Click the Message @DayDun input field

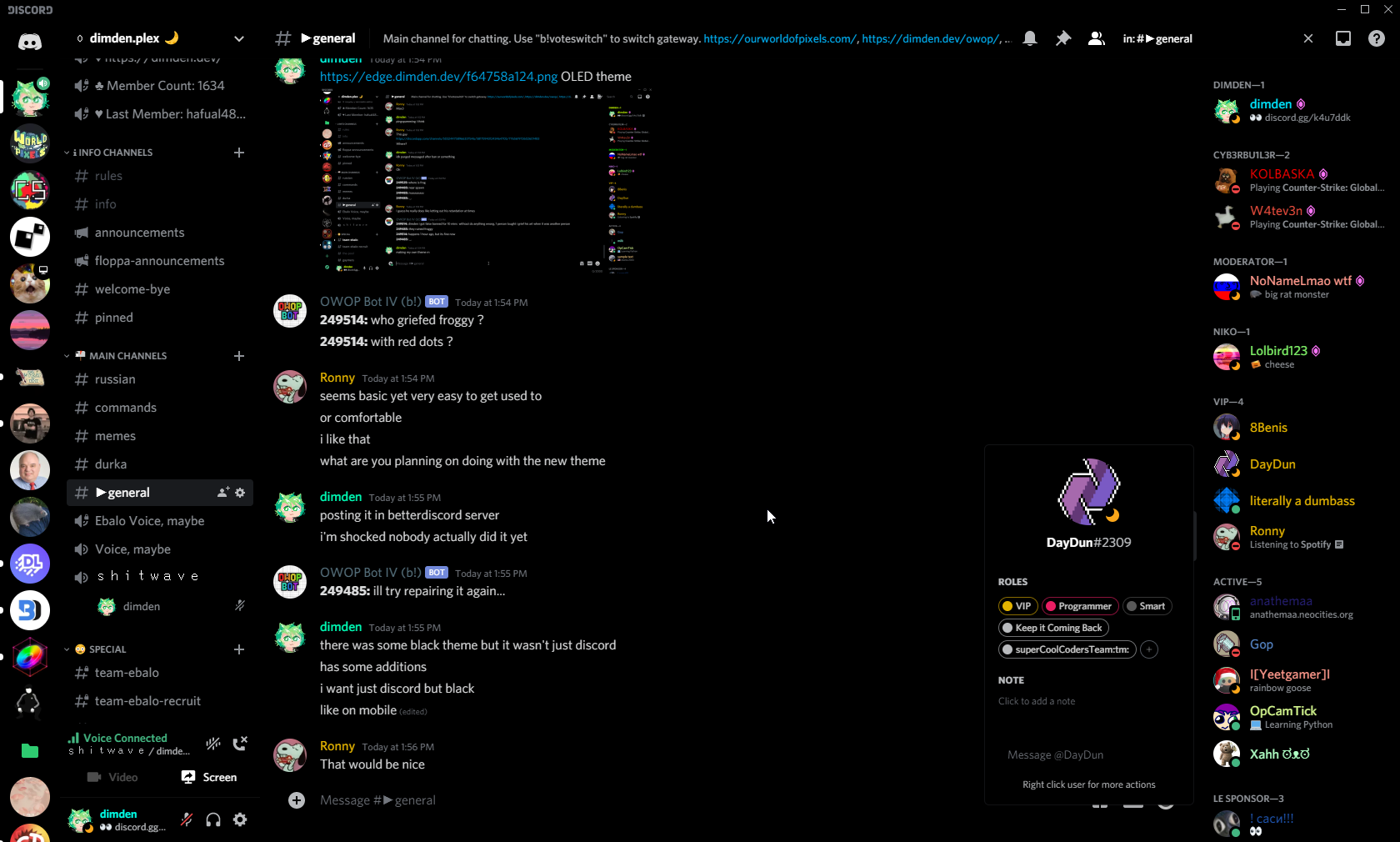[1088, 754]
